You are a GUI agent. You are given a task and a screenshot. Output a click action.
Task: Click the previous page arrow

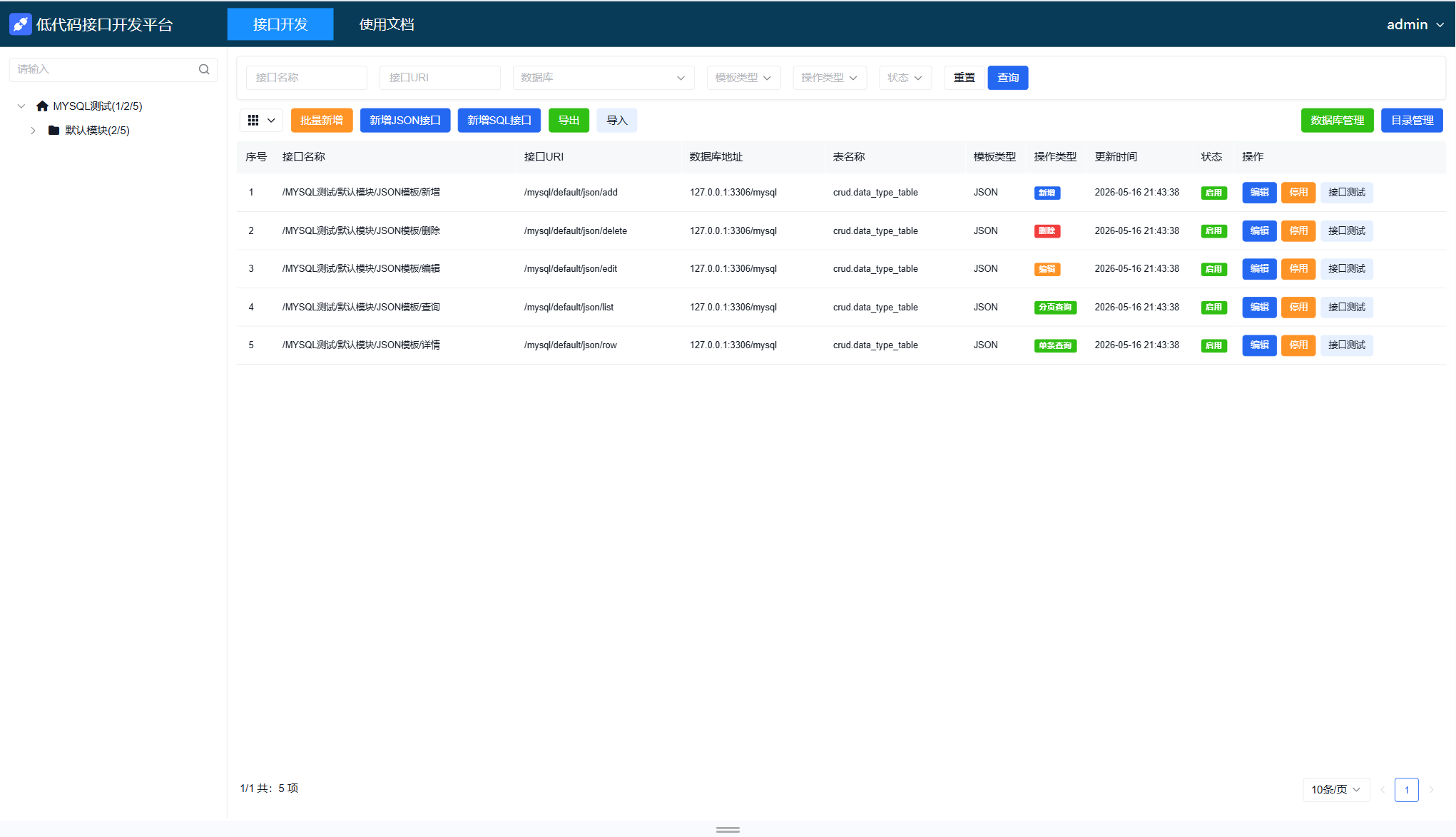(x=1383, y=790)
